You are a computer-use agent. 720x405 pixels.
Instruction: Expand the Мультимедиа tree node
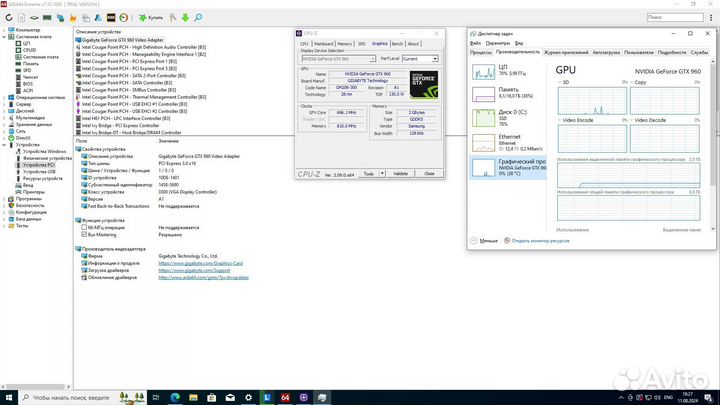click(4, 118)
